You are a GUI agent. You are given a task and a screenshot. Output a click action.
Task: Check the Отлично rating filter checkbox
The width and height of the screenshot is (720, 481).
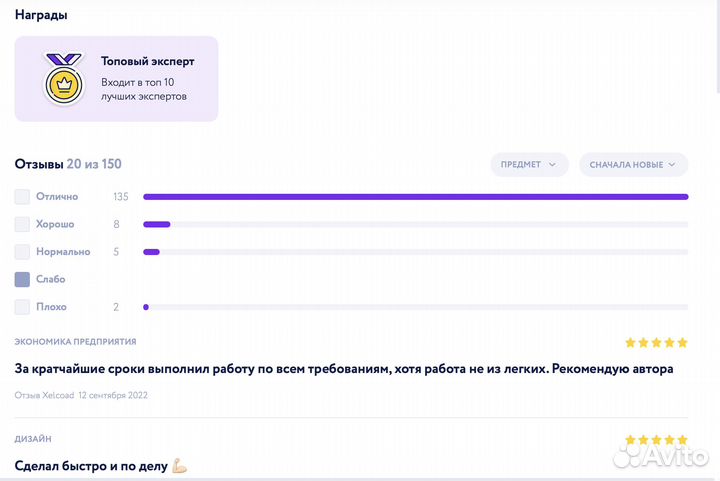tap(22, 197)
